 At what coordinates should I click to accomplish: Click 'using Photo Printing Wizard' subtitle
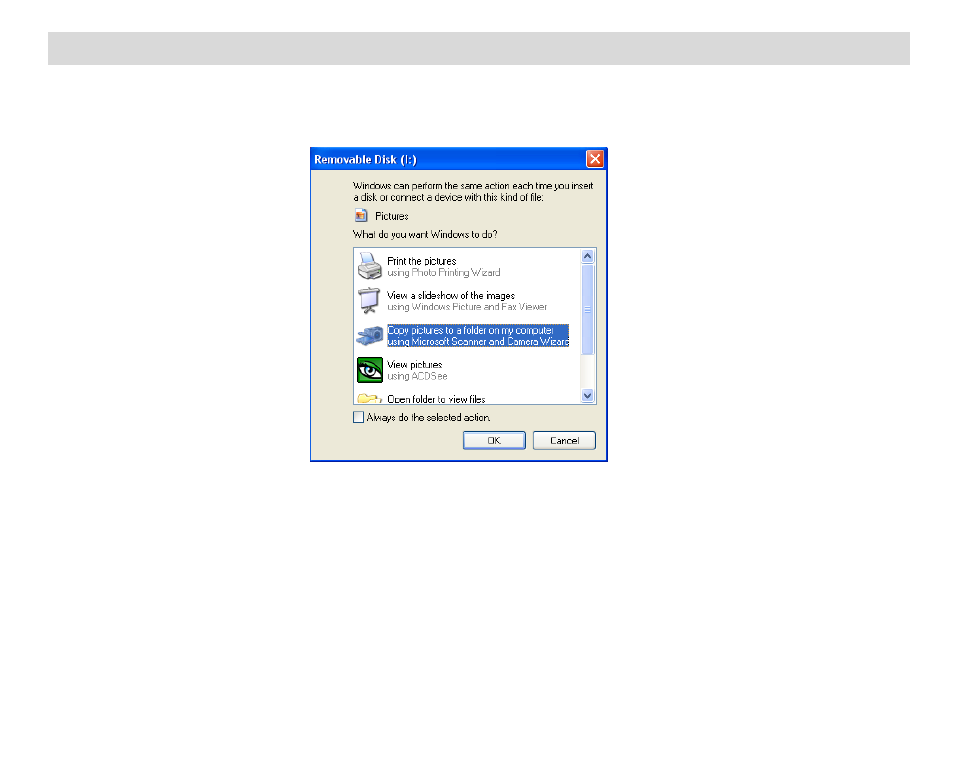[443, 272]
